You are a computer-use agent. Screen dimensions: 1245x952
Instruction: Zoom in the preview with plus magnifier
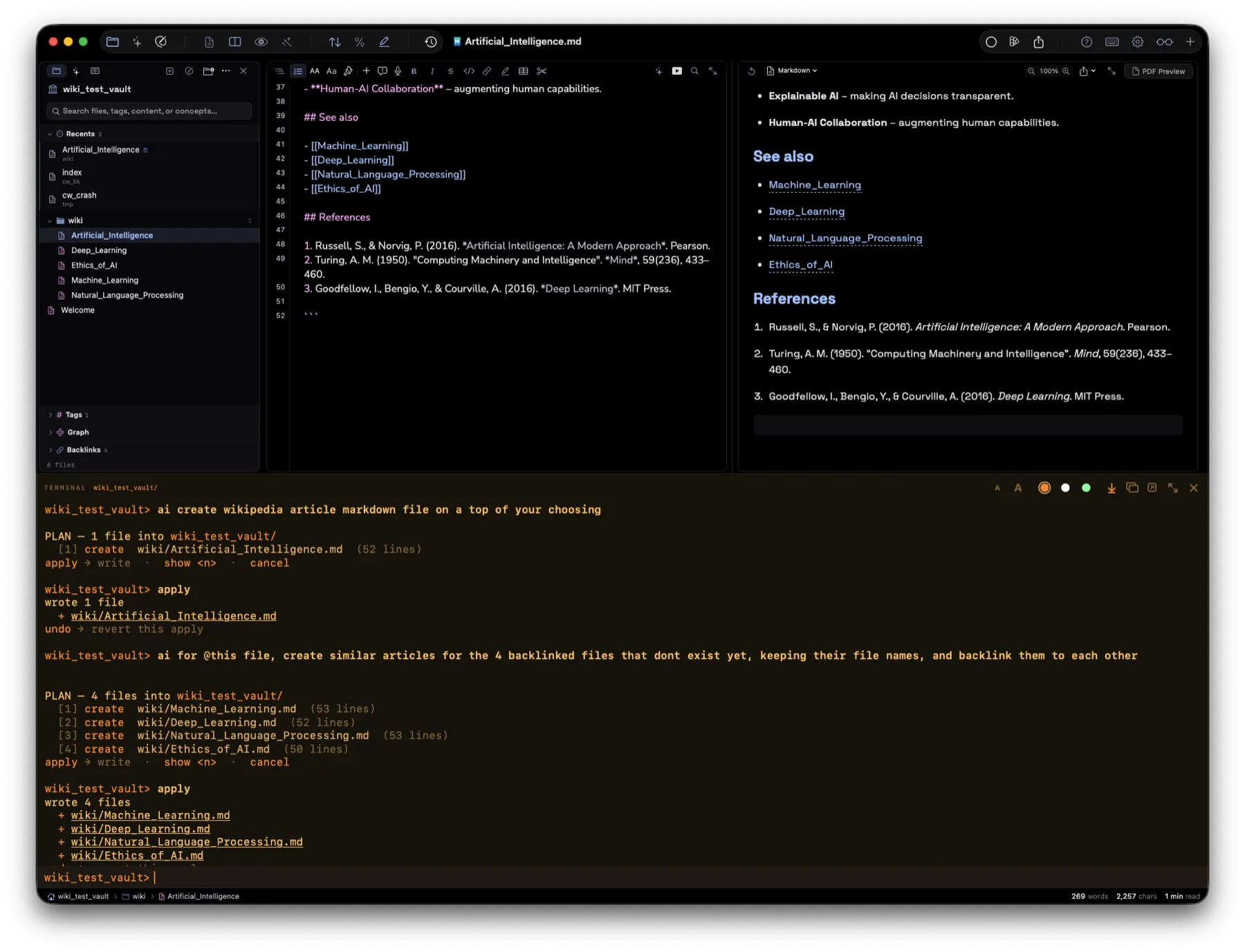coord(1066,71)
